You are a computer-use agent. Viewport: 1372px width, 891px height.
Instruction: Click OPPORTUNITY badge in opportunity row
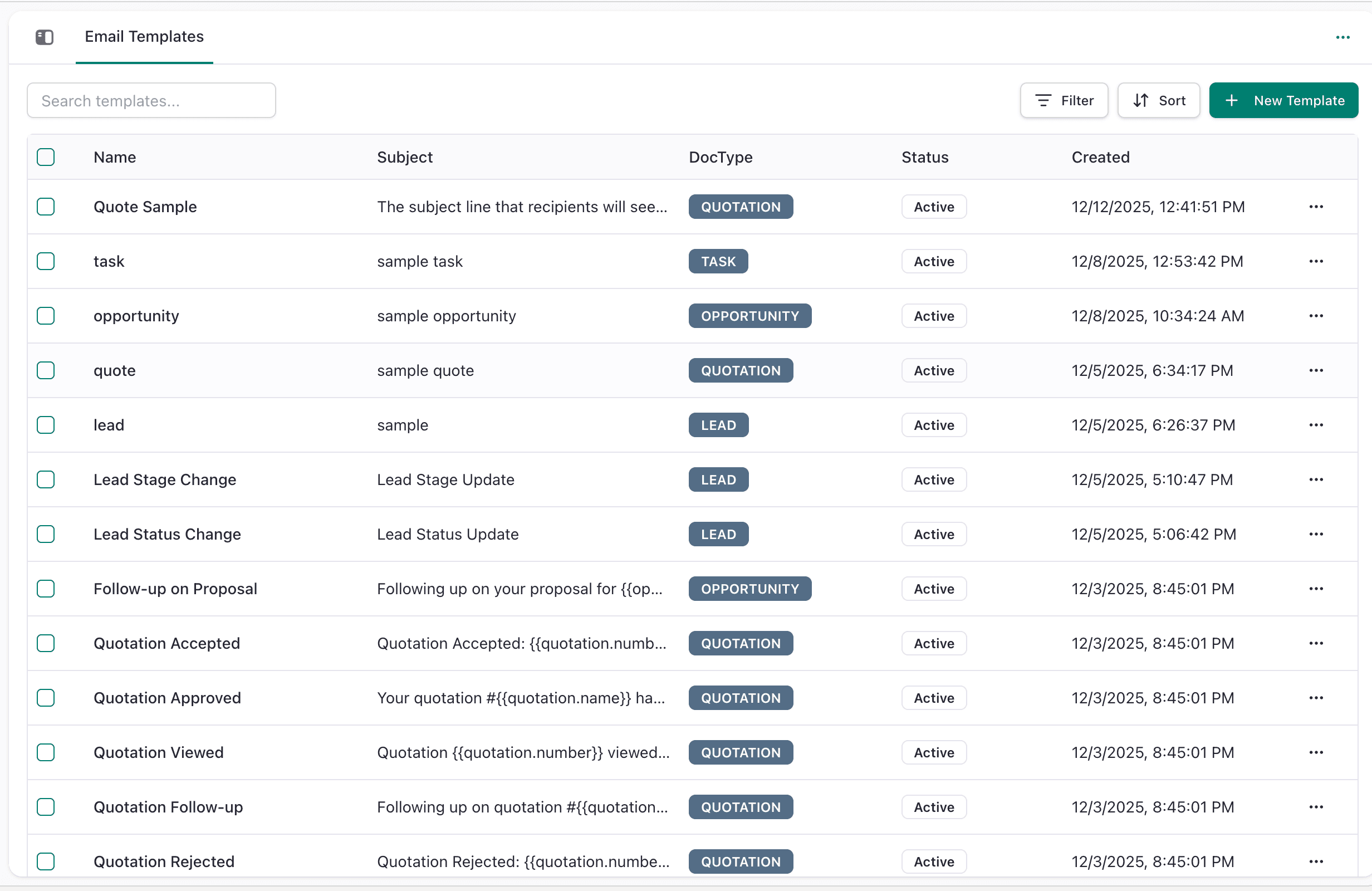click(x=750, y=316)
